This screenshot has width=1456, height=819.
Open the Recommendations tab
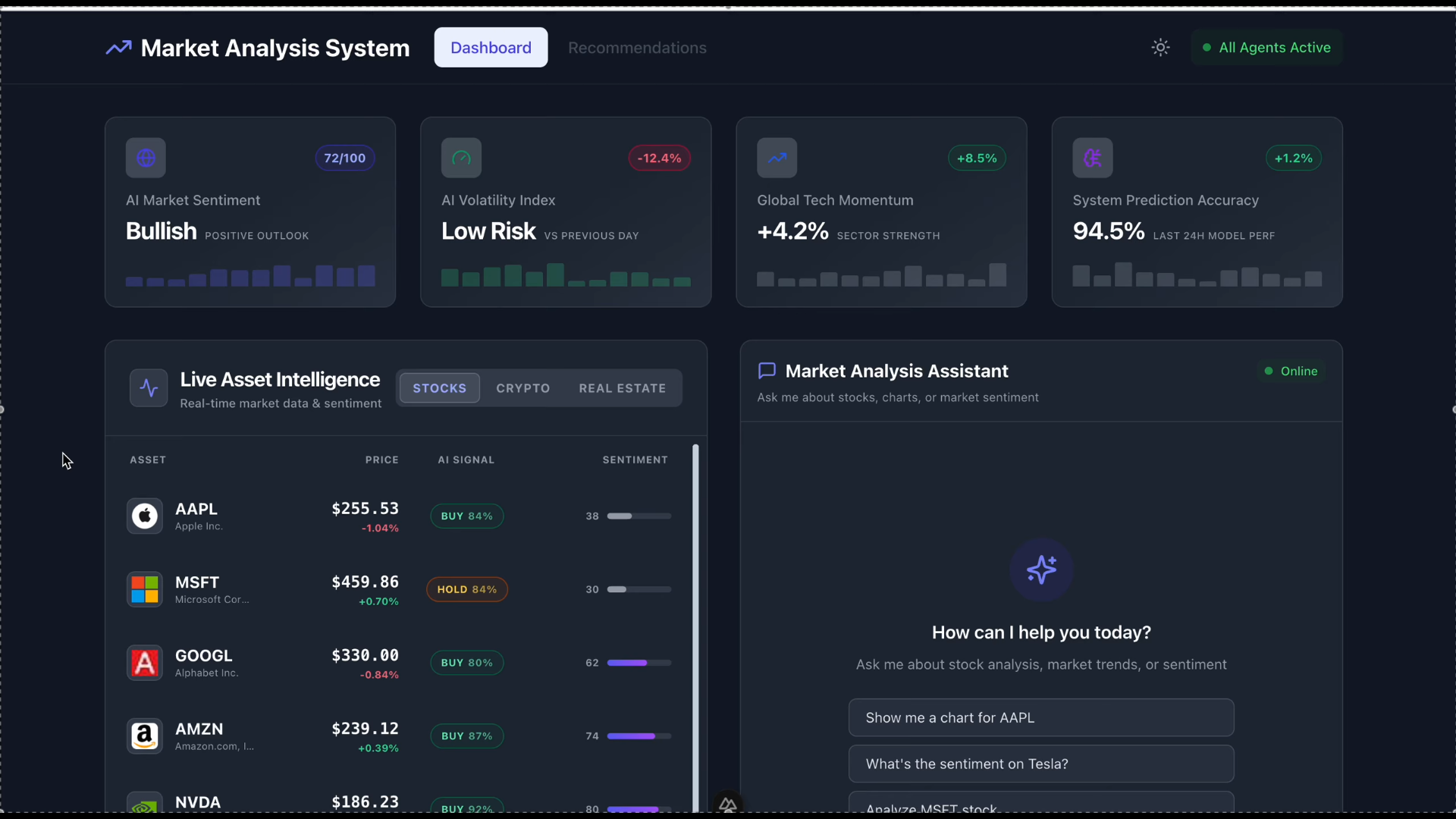(x=637, y=48)
